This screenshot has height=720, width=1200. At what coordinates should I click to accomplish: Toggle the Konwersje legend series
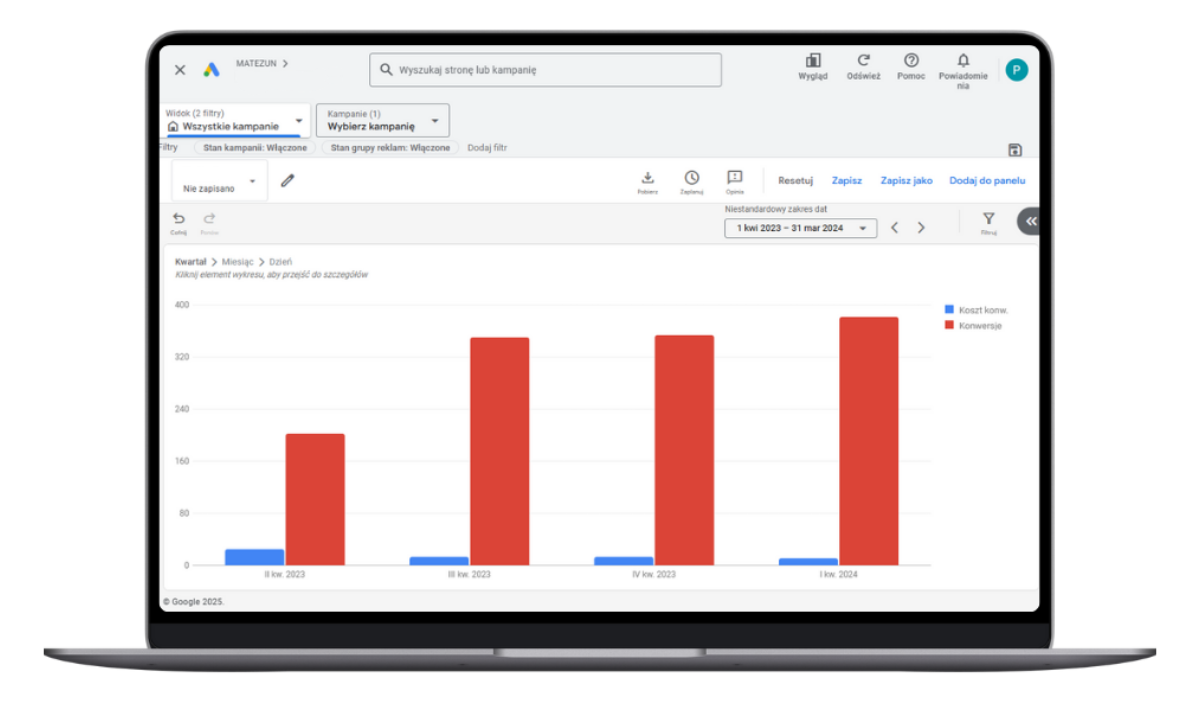[979, 325]
